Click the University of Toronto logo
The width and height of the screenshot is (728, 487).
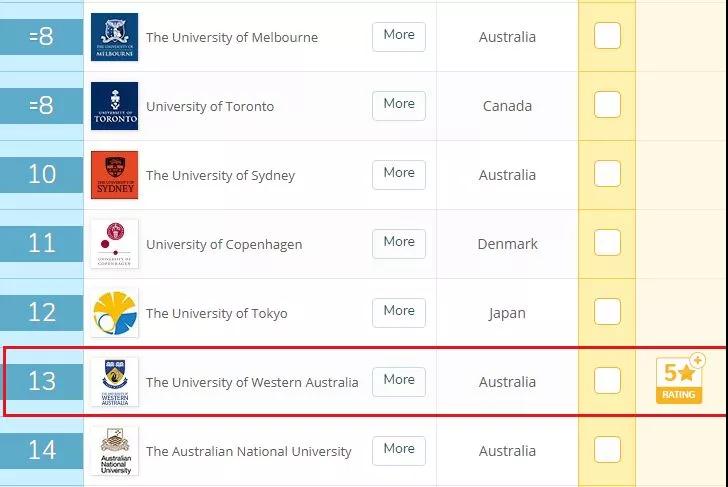[x=114, y=106]
